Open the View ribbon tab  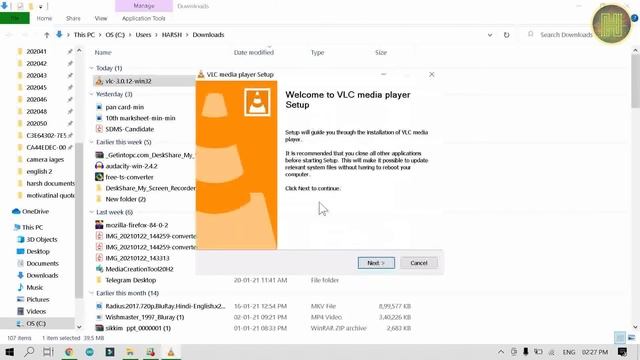(x=101, y=18)
